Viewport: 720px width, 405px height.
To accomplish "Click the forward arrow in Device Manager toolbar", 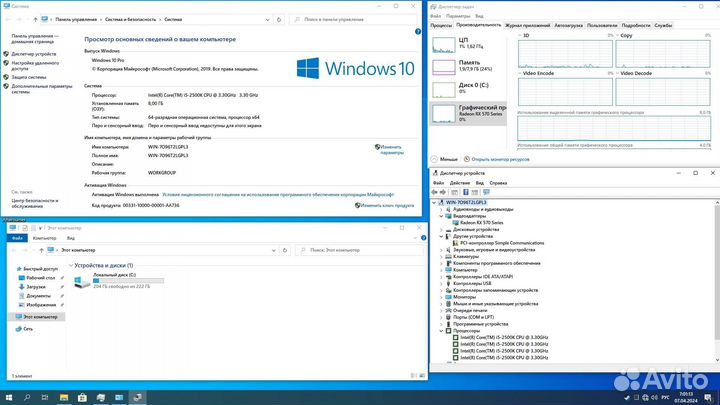I will [443, 192].
